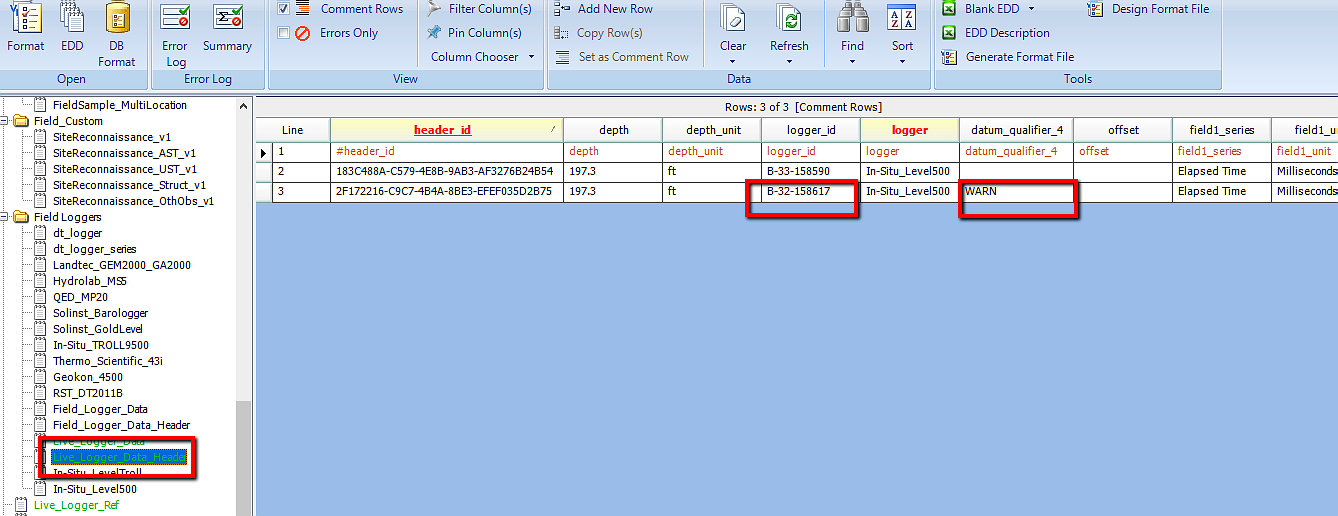Click Add New Row
1338x516 pixels.
point(604,9)
